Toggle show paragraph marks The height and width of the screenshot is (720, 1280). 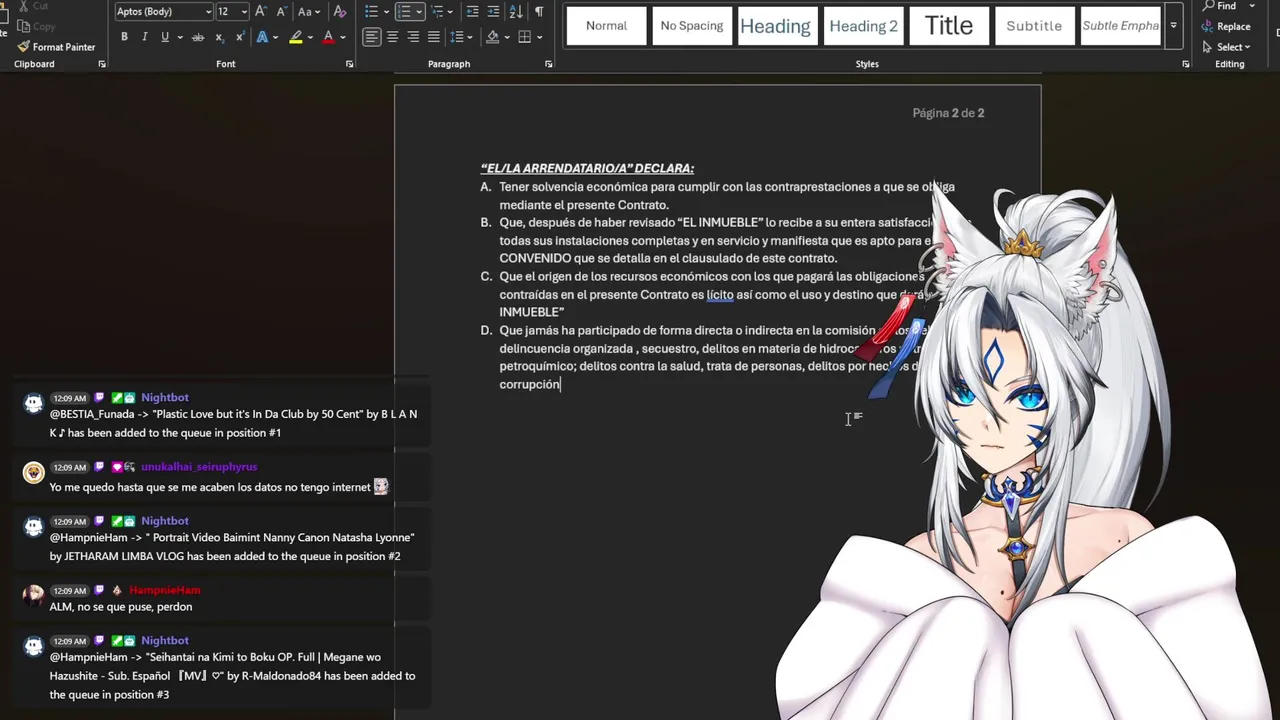[x=539, y=11]
